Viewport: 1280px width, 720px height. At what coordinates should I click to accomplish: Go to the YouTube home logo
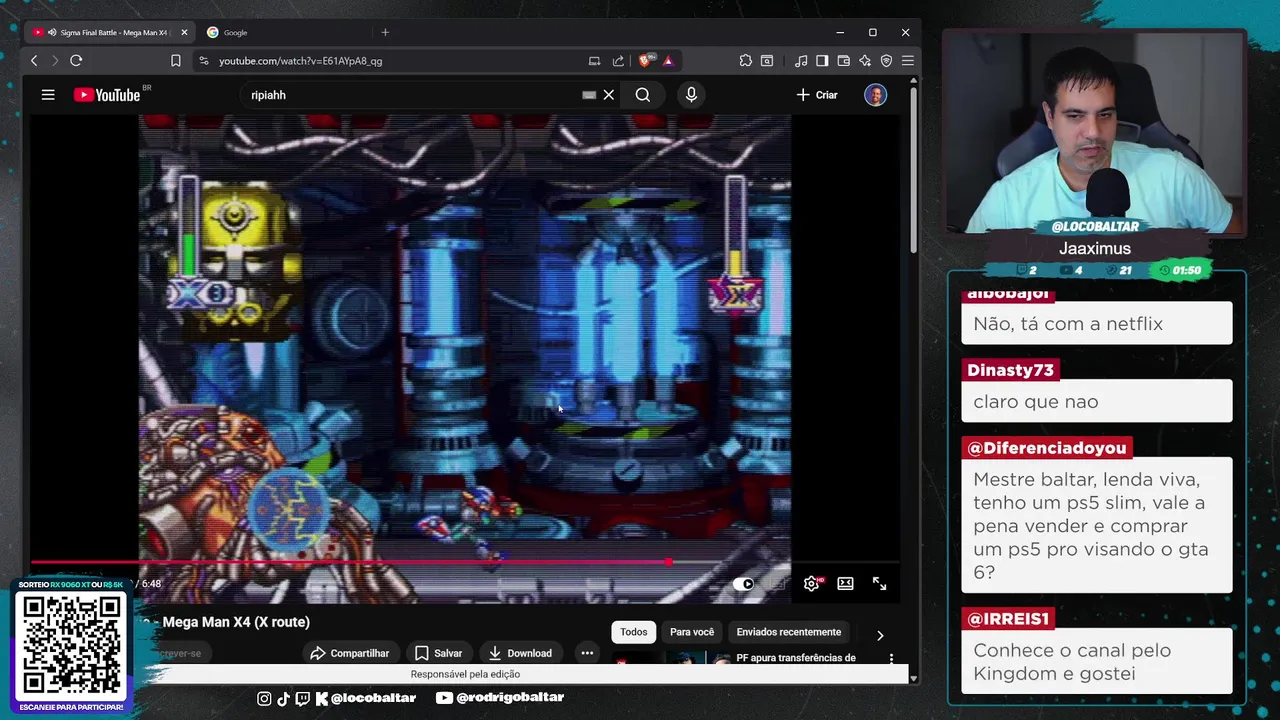106,95
